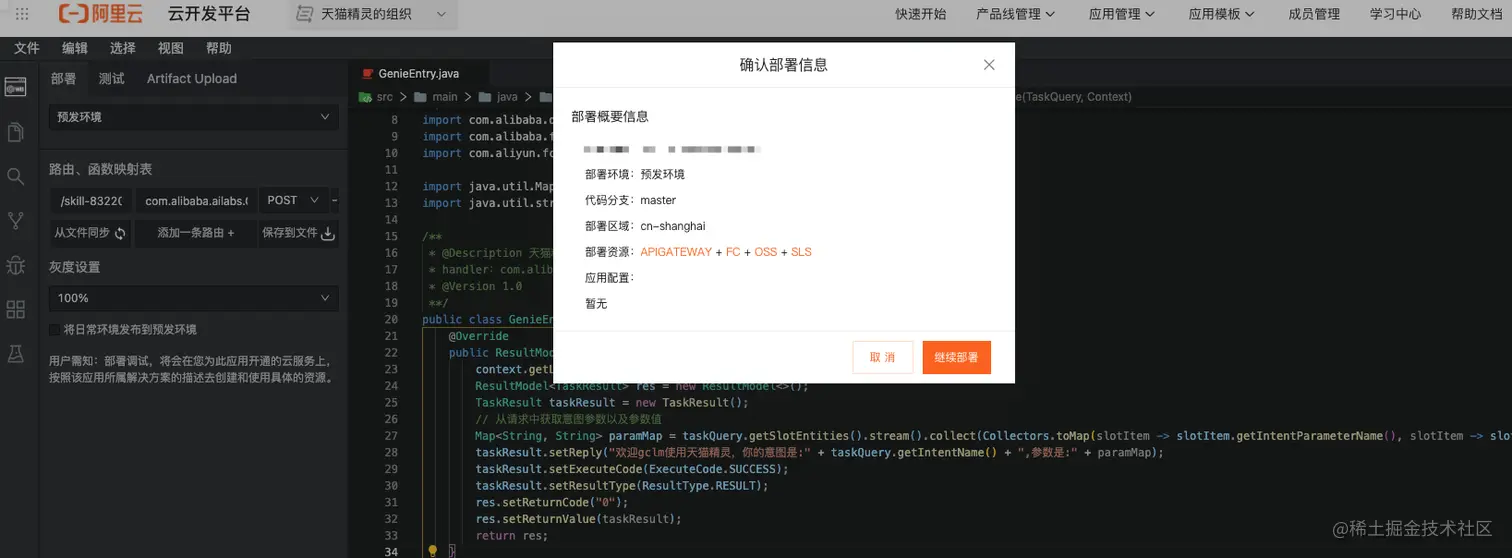Open the 帮助 menu
Image resolution: width=1512 pixels, height=558 pixels.
click(219, 48)
